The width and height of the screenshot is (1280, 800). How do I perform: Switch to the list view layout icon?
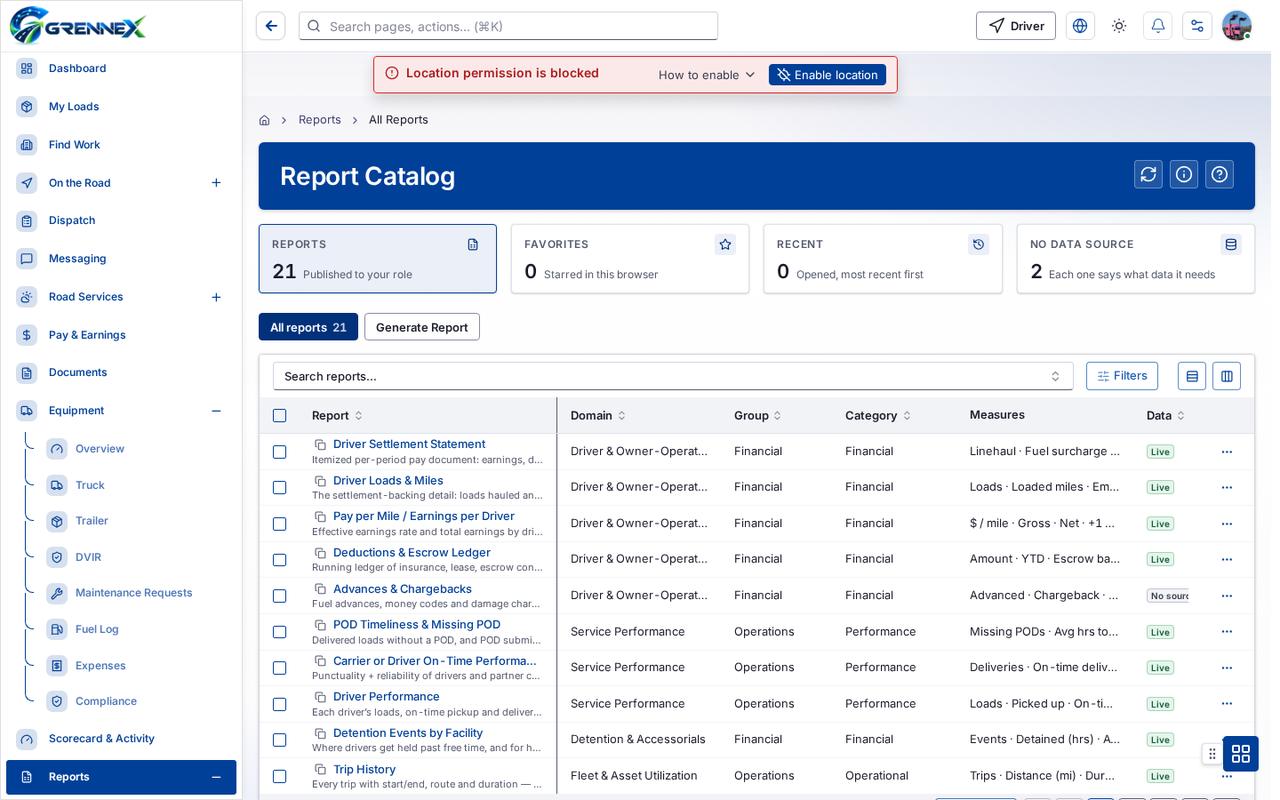click(x=1192, y=376)
